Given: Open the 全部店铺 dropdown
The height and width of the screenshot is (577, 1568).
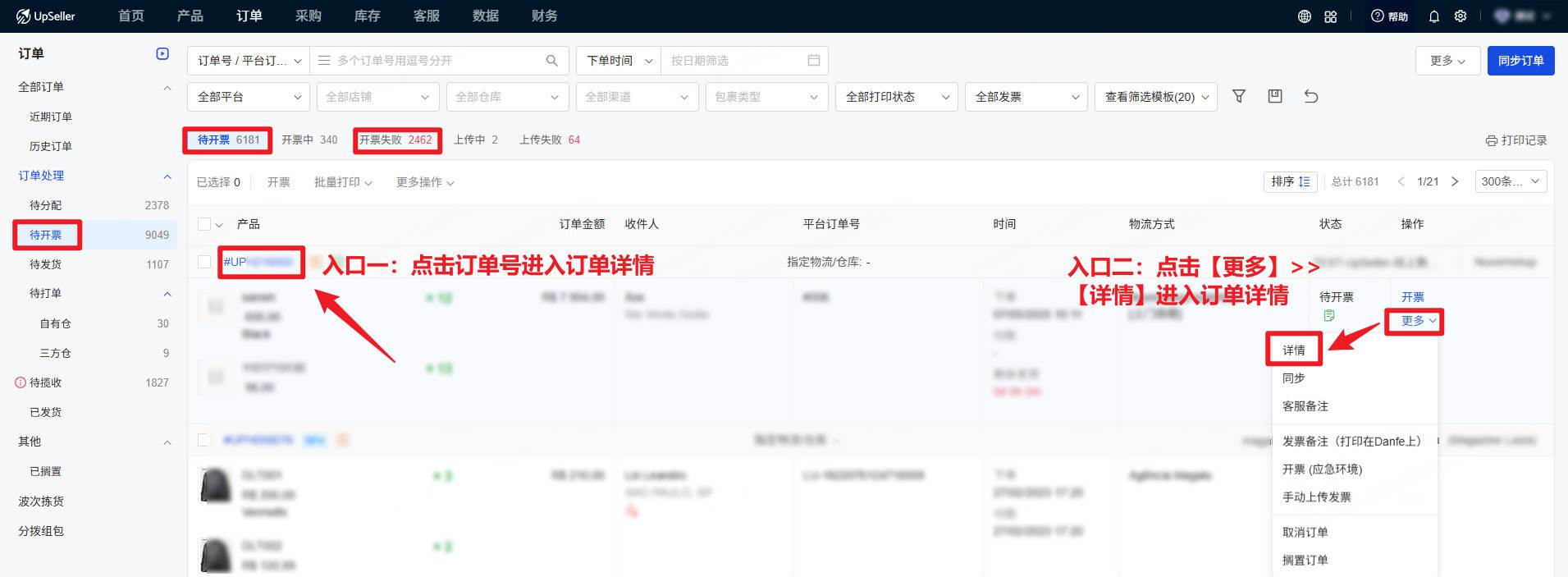Looking at the screenshot, I should 378,97.
